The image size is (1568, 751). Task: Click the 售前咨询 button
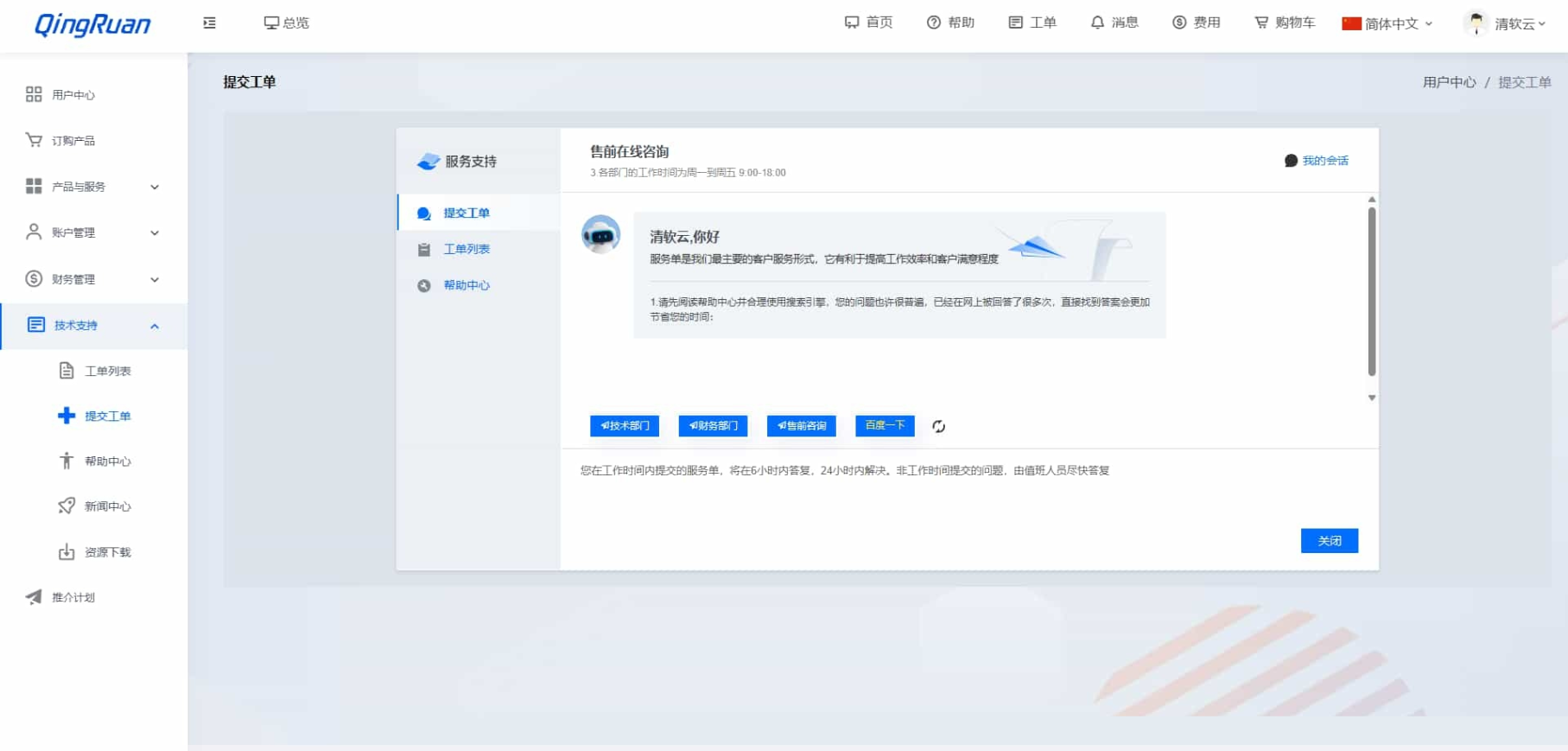click(x=802, y=425)
